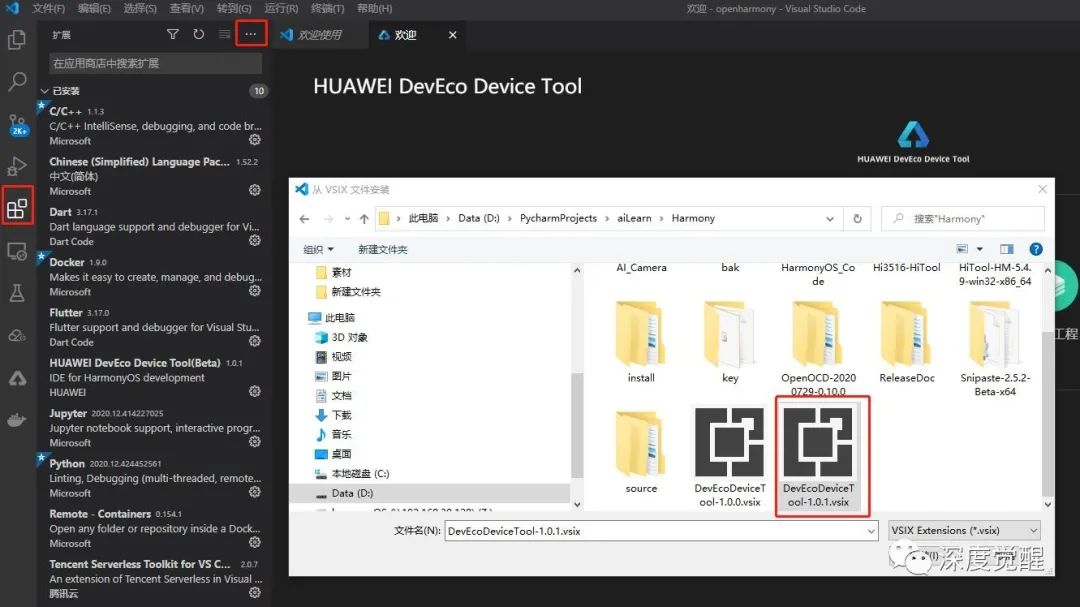Open the Run and Debug view
This screenshot has width=1080, height=607.
pos(17,166)
